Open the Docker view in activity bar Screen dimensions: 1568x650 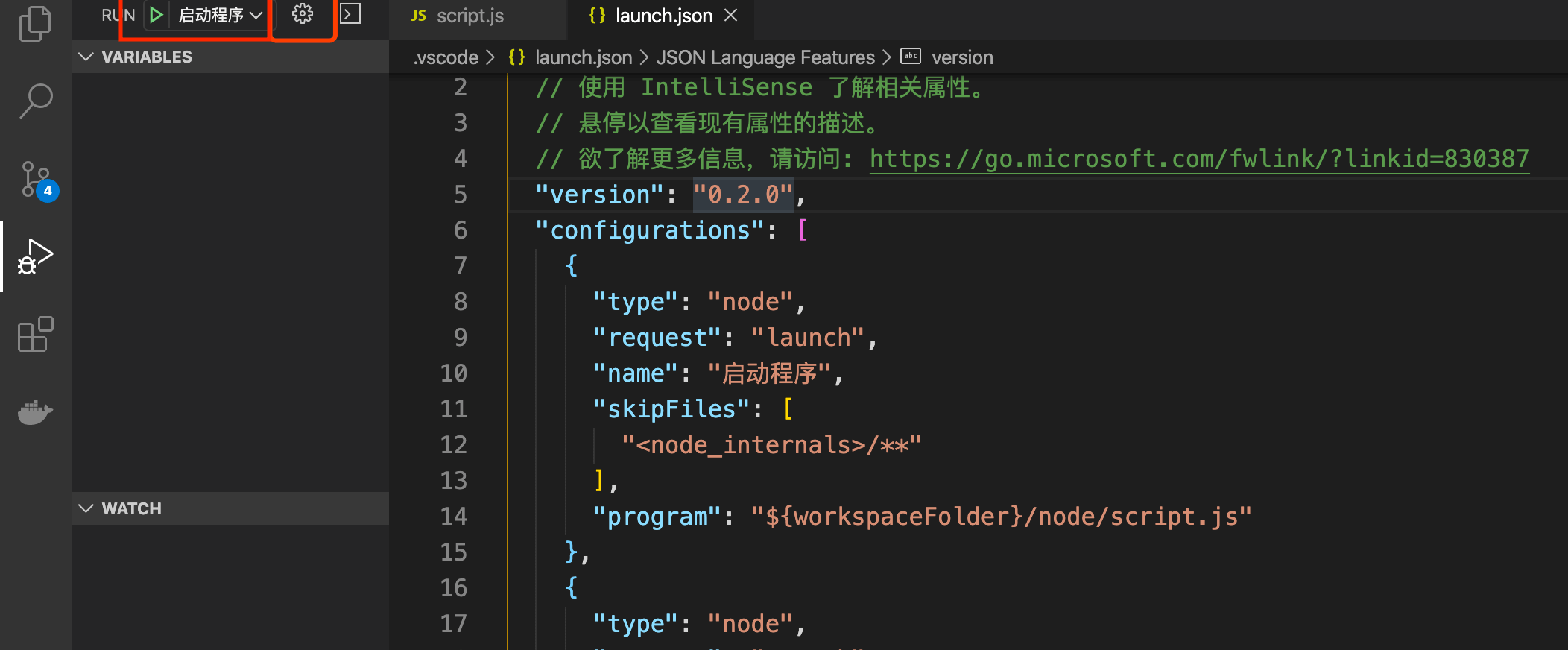tap(35, 411)
